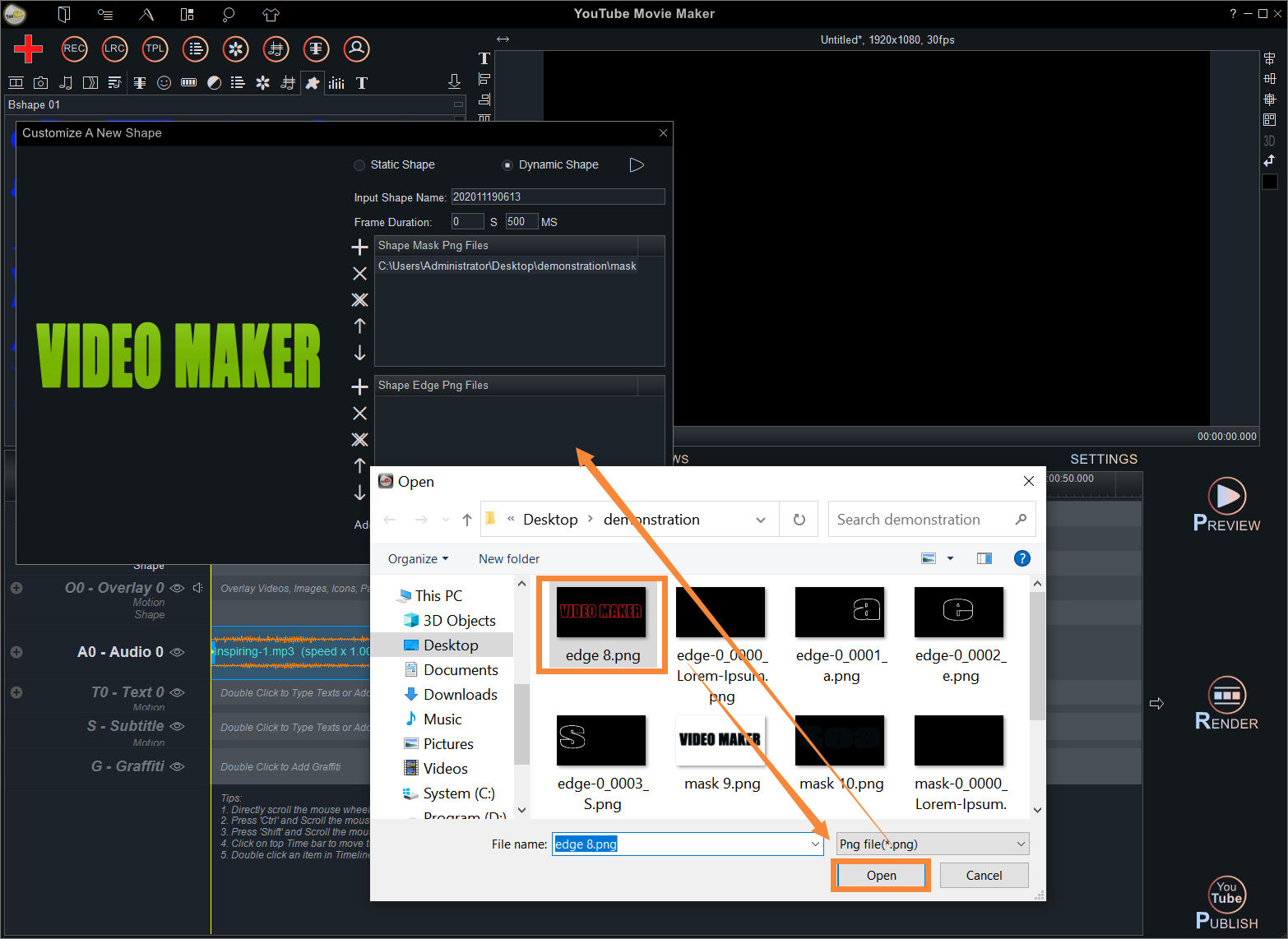Click the RENDER button
The width and height of the screenshot is (1288, 939).
coord(1226,704)
